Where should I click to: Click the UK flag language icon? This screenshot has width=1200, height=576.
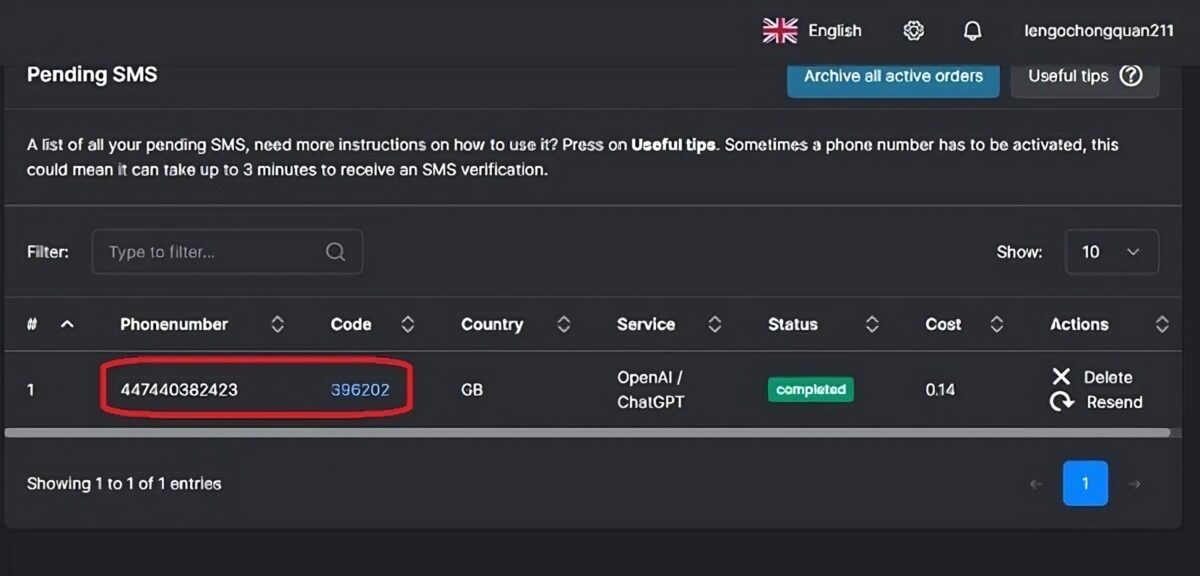click(x=780, y=31)
